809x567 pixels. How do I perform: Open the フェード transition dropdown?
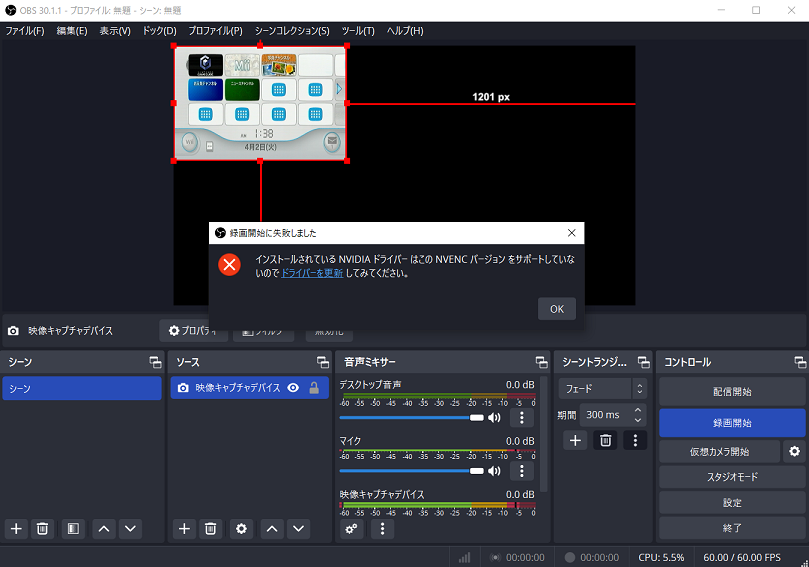[603, 388]
